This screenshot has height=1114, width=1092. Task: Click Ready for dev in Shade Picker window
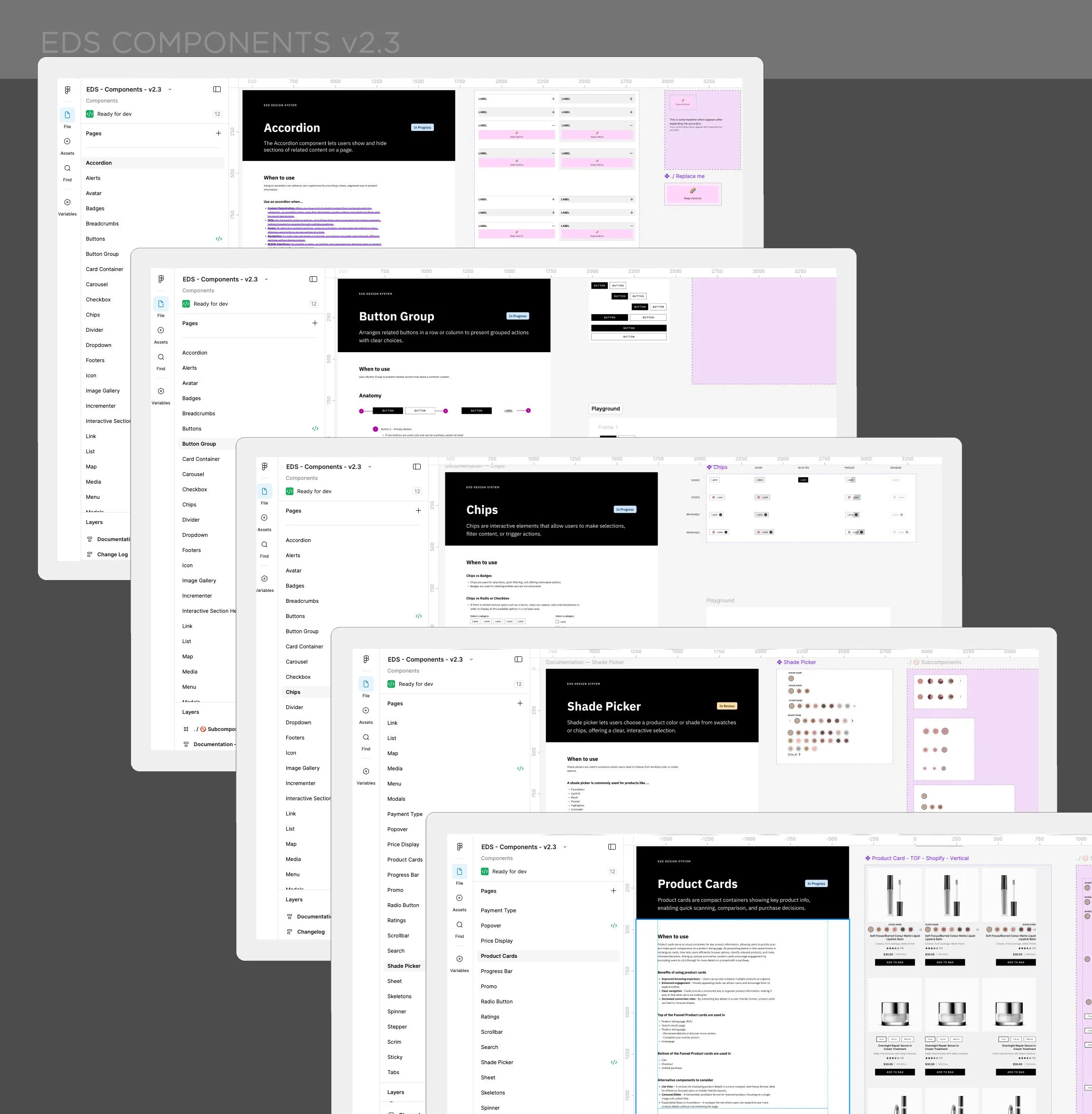point(415,684)
